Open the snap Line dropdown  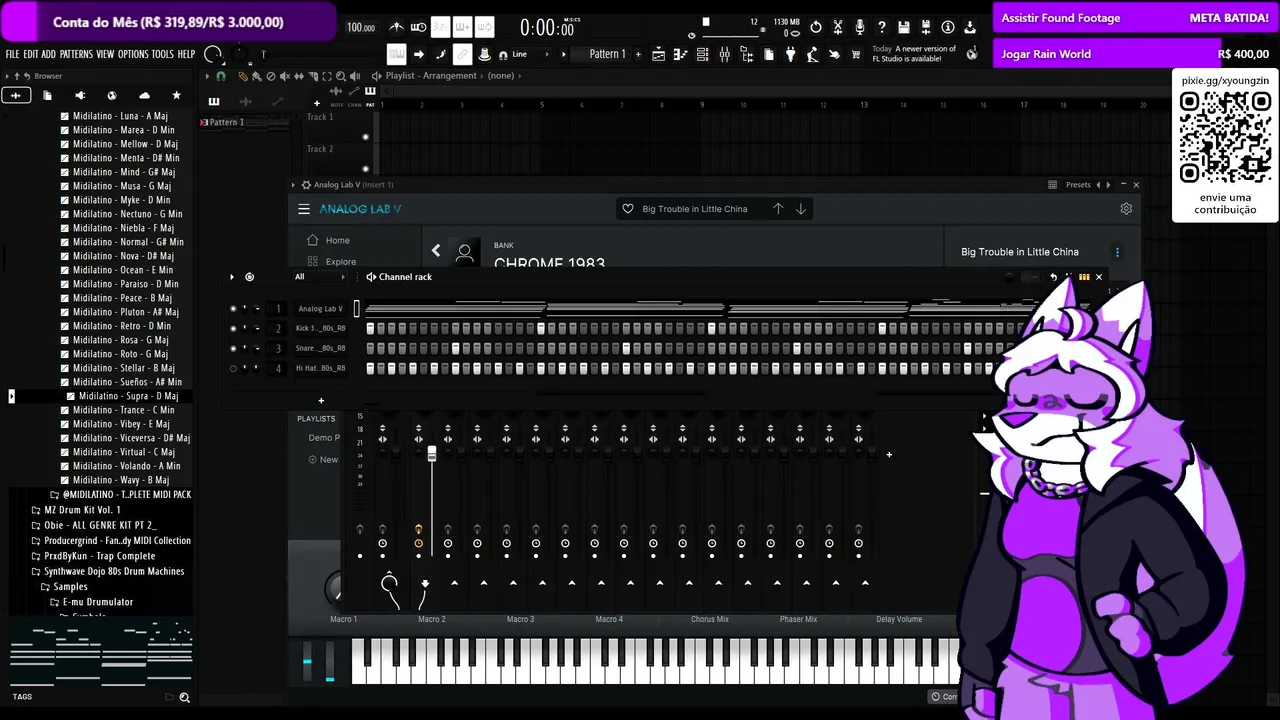click(529, 54)
